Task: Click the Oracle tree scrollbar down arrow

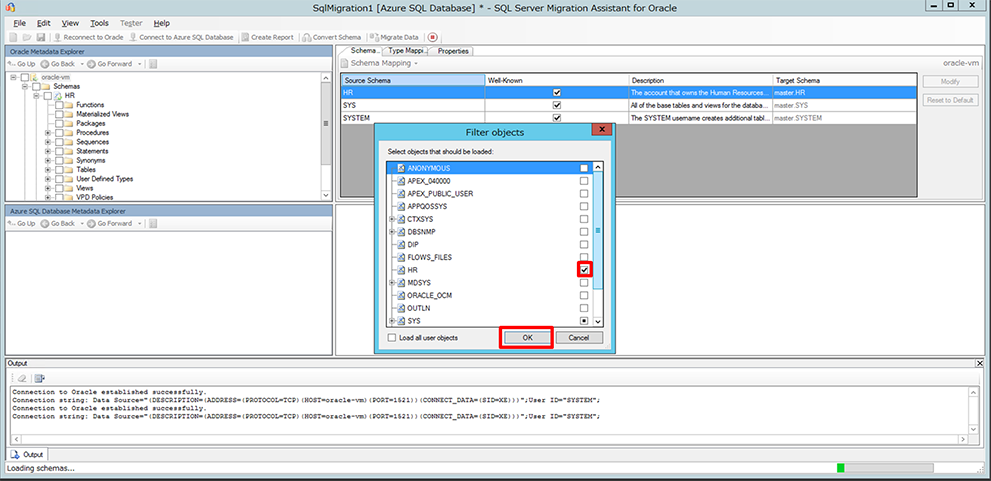Action: [x=326, y=196]
